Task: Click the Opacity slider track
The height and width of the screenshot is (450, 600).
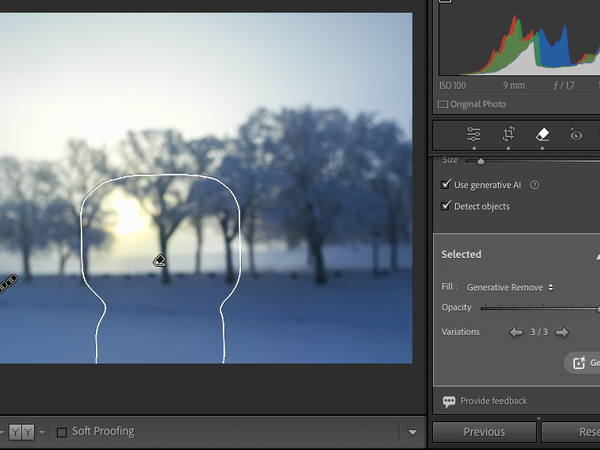Action: (540, 308)
